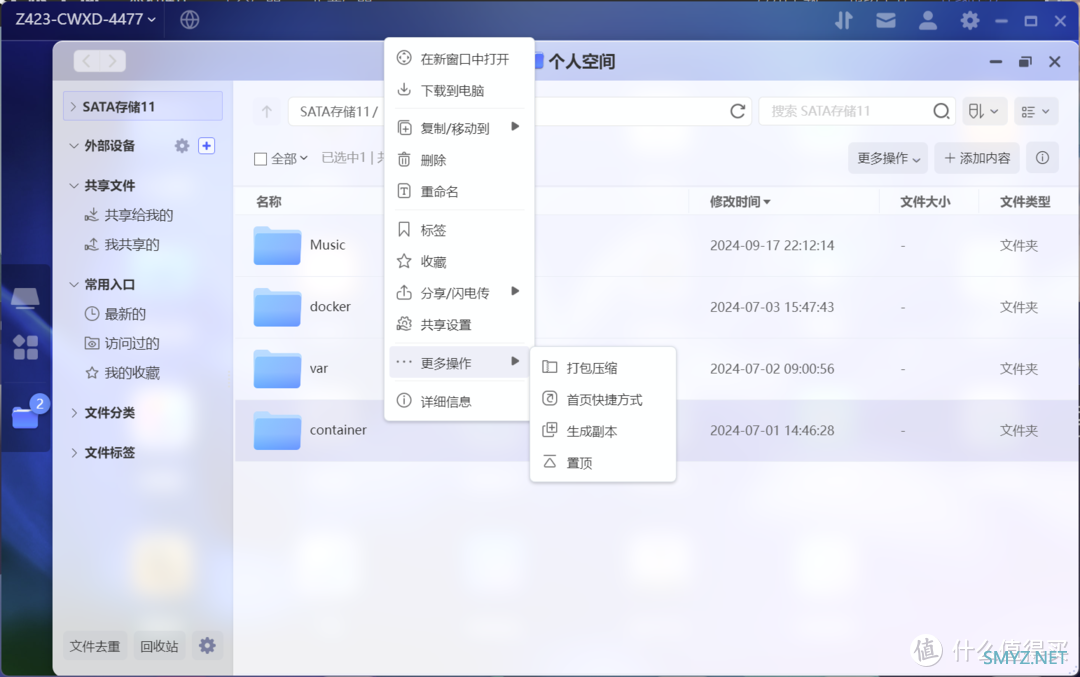Open 我共享的 in sidebar
The image size is (1080, 677).
[x=122, y=244]
